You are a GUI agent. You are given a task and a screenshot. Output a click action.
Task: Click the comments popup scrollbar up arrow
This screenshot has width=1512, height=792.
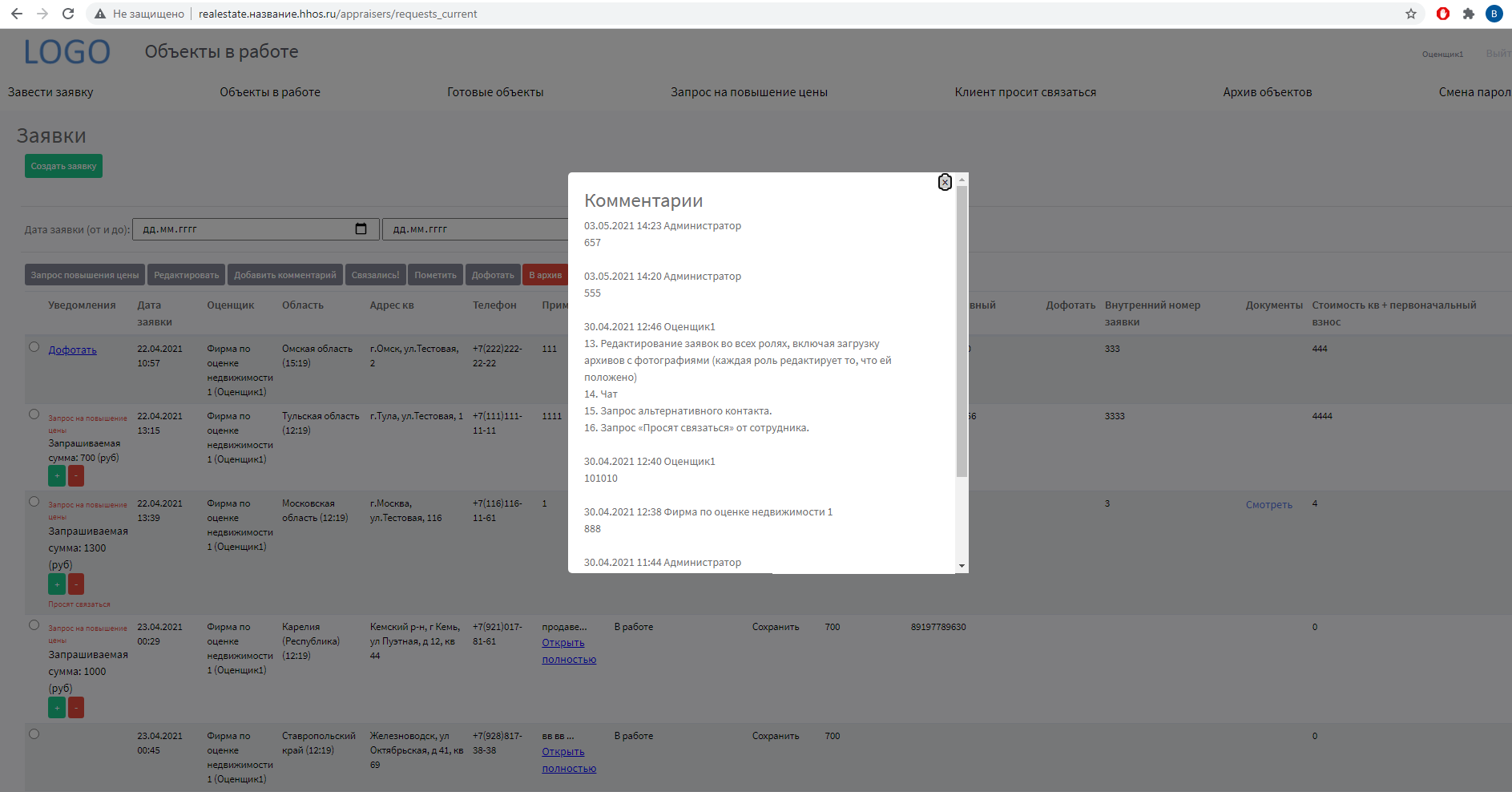coord(962,180)
